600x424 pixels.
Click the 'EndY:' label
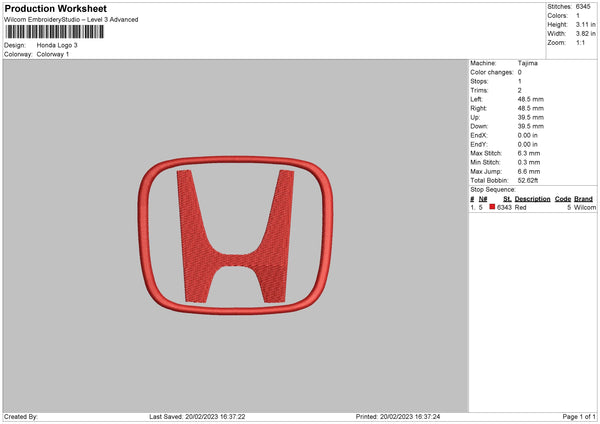[479, 145]
